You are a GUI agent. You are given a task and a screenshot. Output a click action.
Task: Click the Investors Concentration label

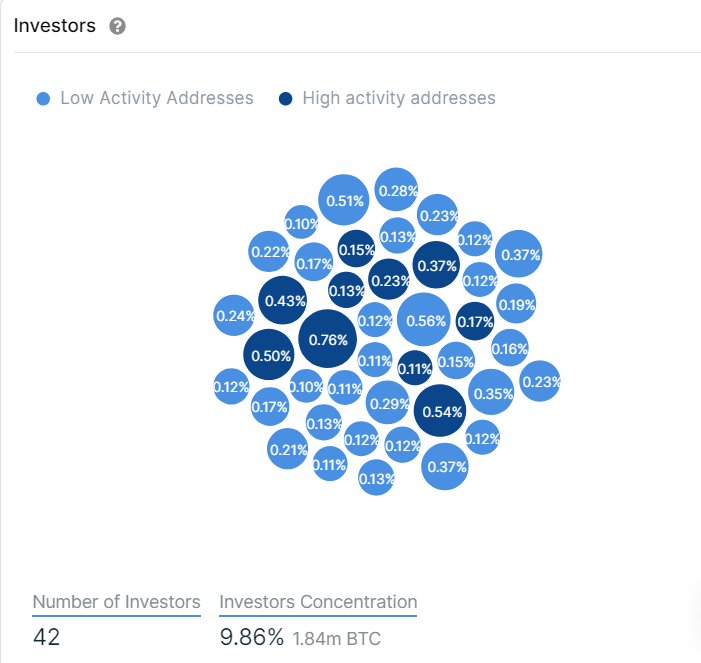318,602
